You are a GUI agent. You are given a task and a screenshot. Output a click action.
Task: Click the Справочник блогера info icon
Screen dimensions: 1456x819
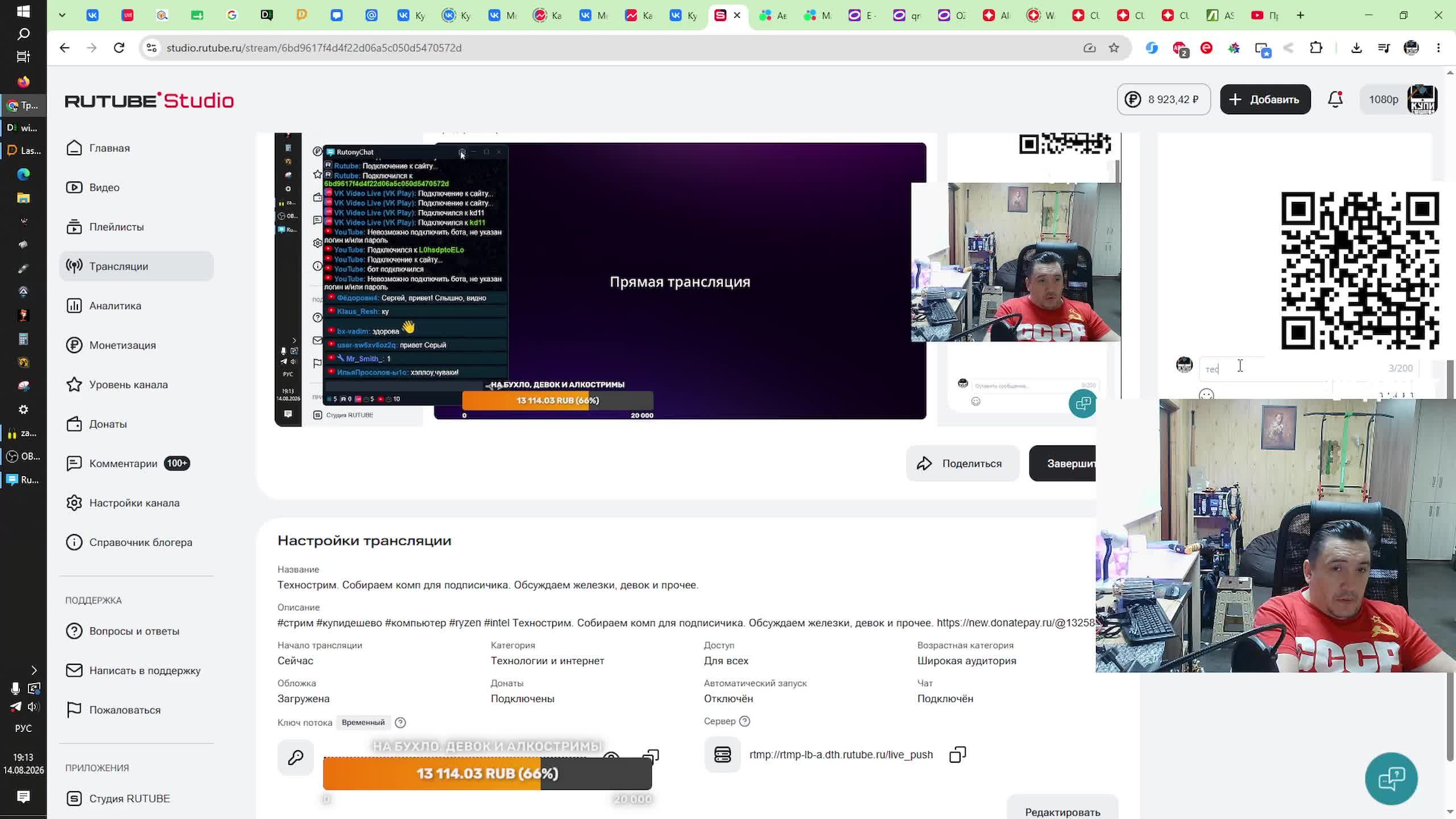pos(74,542)
